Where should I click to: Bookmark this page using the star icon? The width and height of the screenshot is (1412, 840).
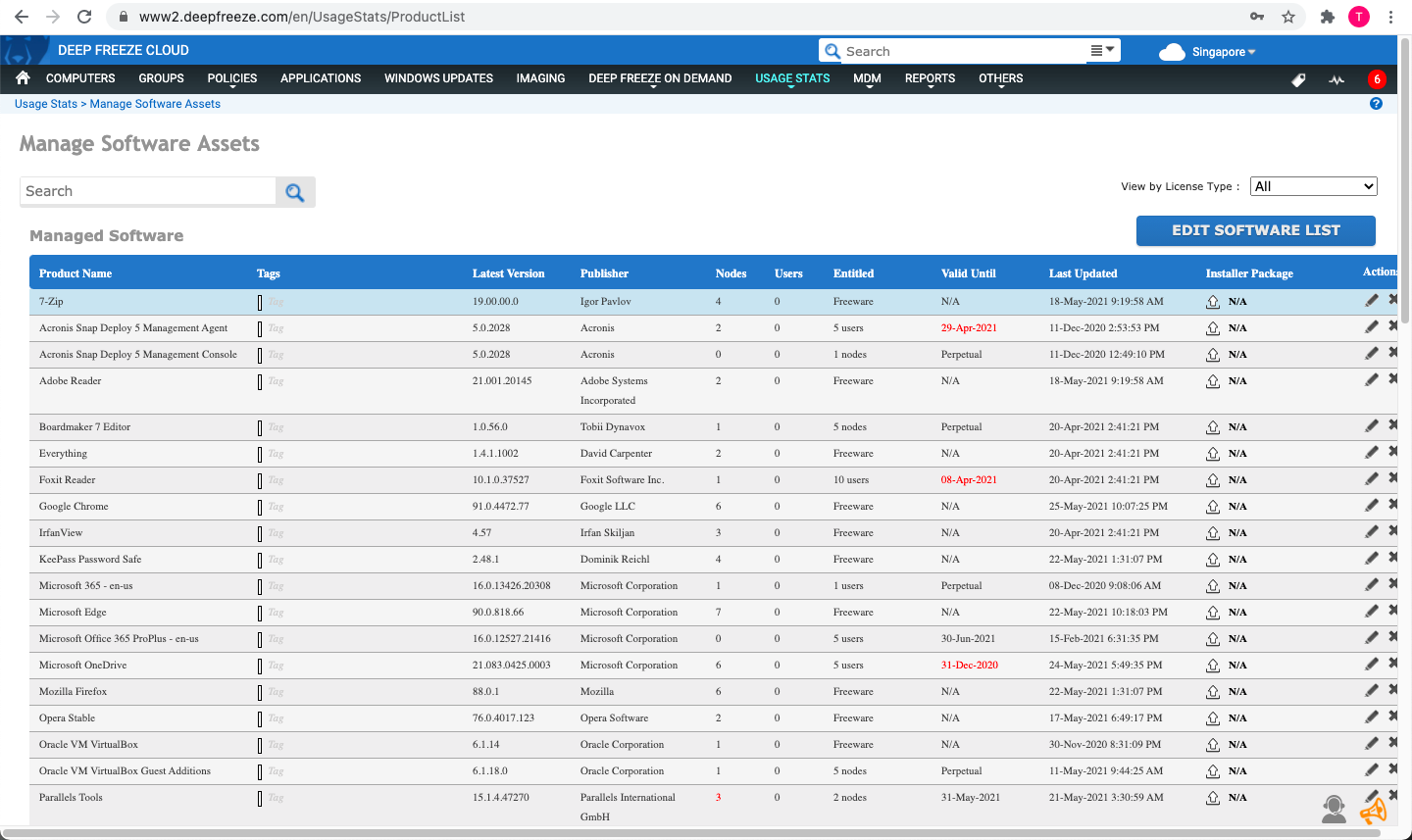pos(1288,17)
